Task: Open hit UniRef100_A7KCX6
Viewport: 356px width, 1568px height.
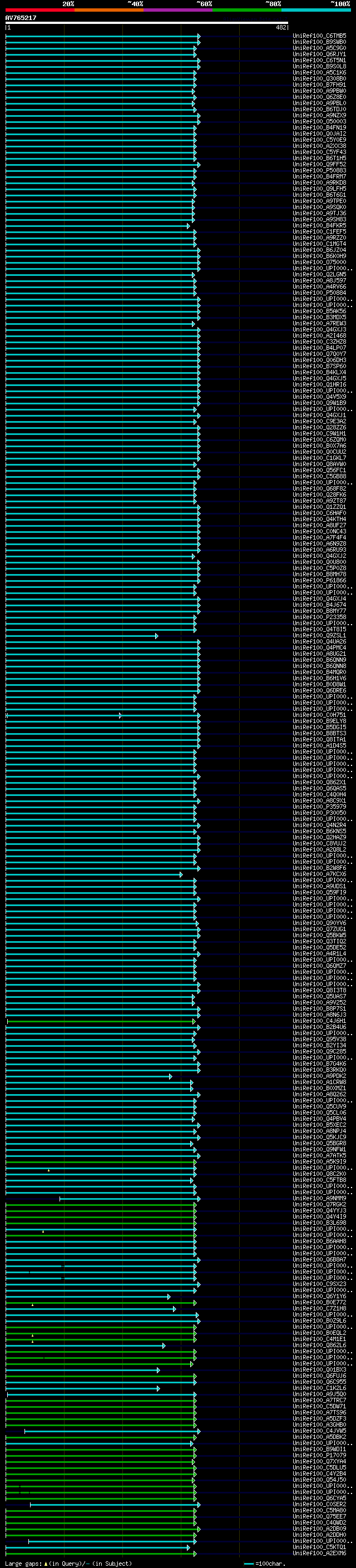Action: point(319,875)
